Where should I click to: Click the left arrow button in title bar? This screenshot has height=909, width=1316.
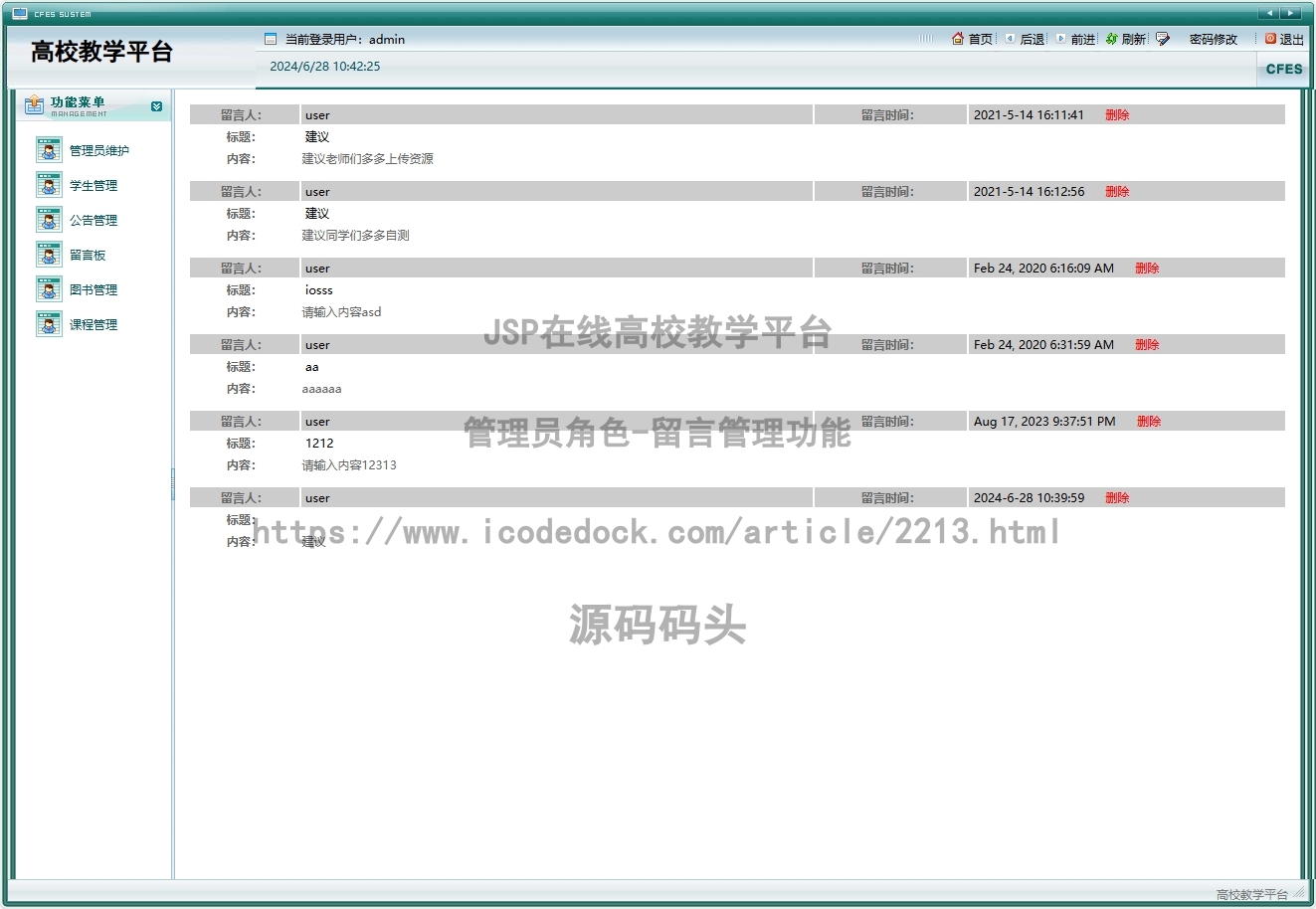point(1269,13)
